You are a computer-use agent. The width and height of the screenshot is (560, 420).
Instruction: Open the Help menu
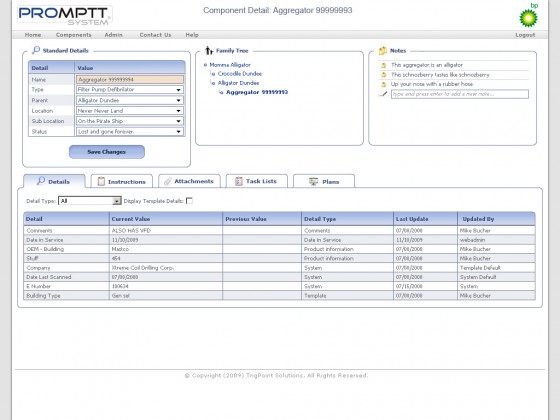192,35
